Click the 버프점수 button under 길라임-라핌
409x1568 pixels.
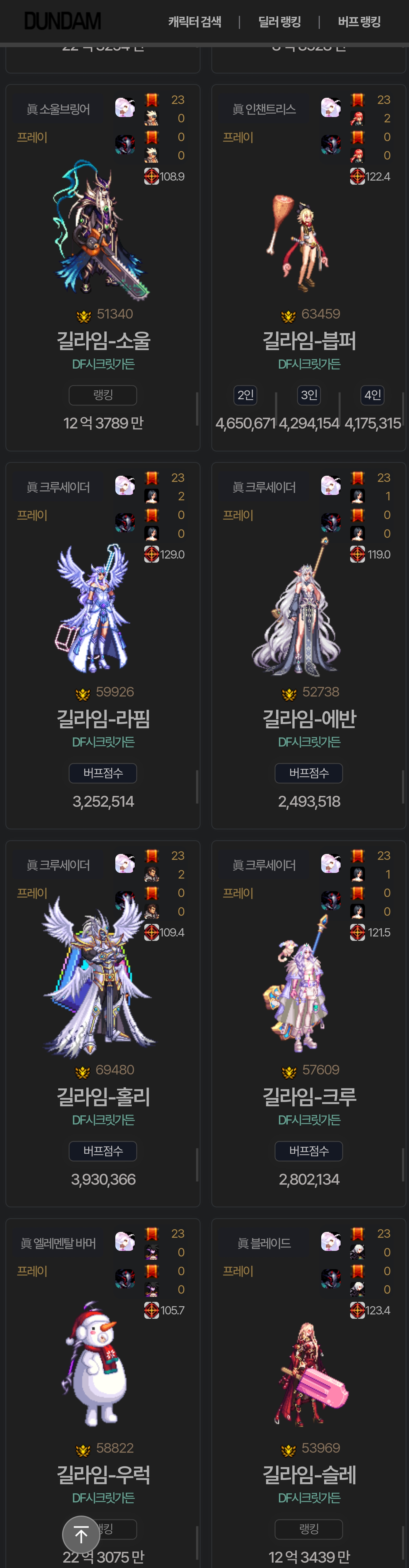click(103, 773)
